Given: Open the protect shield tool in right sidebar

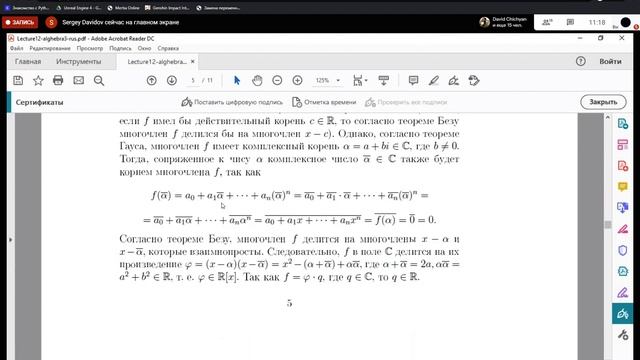Looking at the screenshot, I should 622,250.
